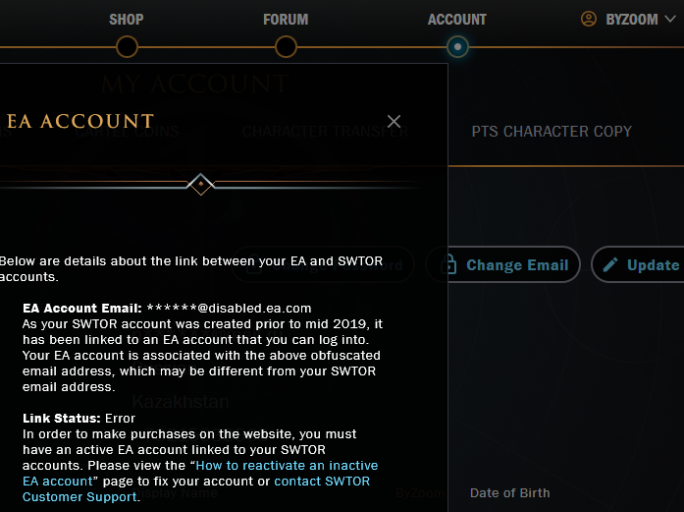
Task: Click the lock icon on Change Email
Action: pos(449,265)
